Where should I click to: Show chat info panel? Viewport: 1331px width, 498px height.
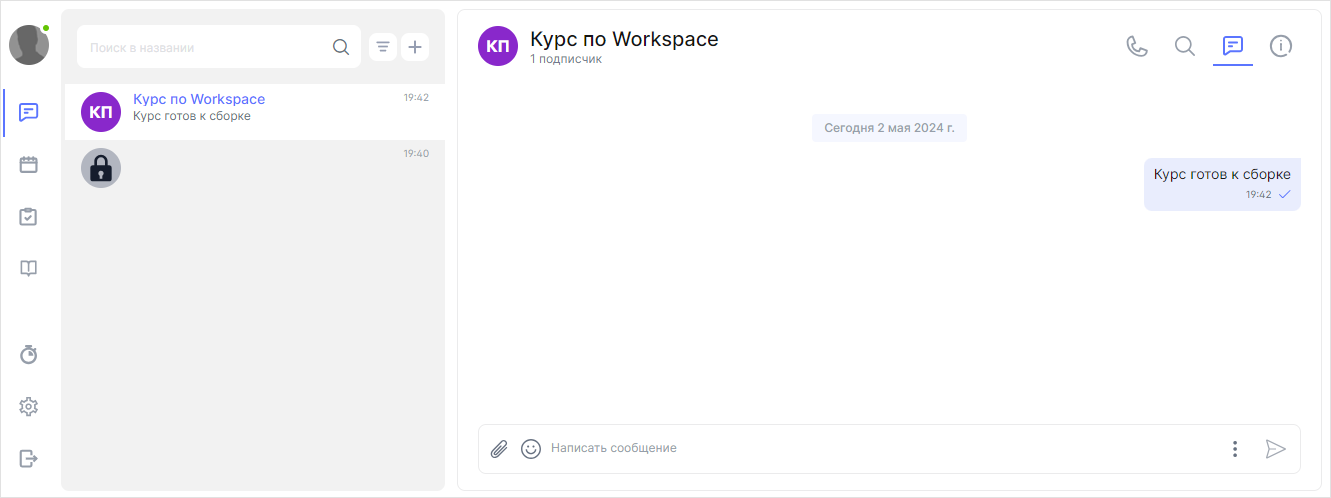pyautogui.click(x=1281, y=46)
